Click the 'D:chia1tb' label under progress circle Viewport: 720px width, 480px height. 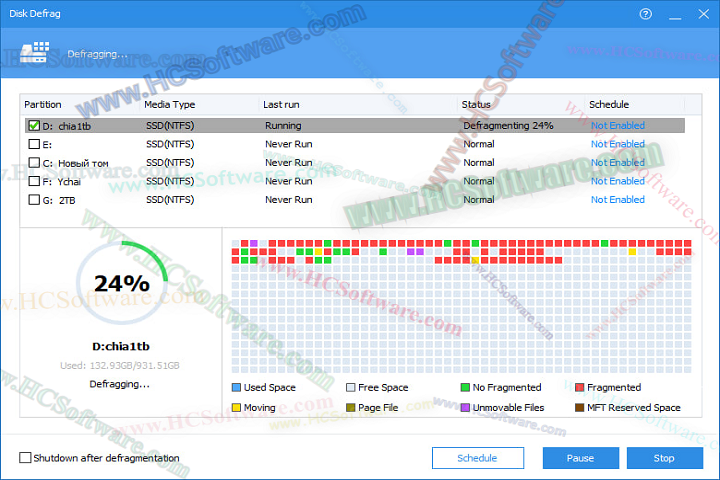tap(121, 346)
